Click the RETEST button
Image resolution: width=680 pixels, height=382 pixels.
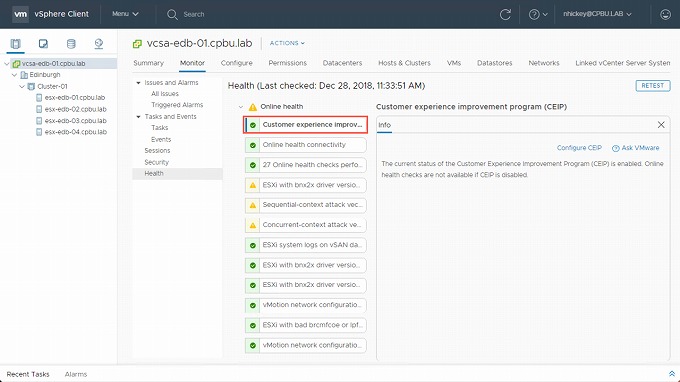point(653,85)
